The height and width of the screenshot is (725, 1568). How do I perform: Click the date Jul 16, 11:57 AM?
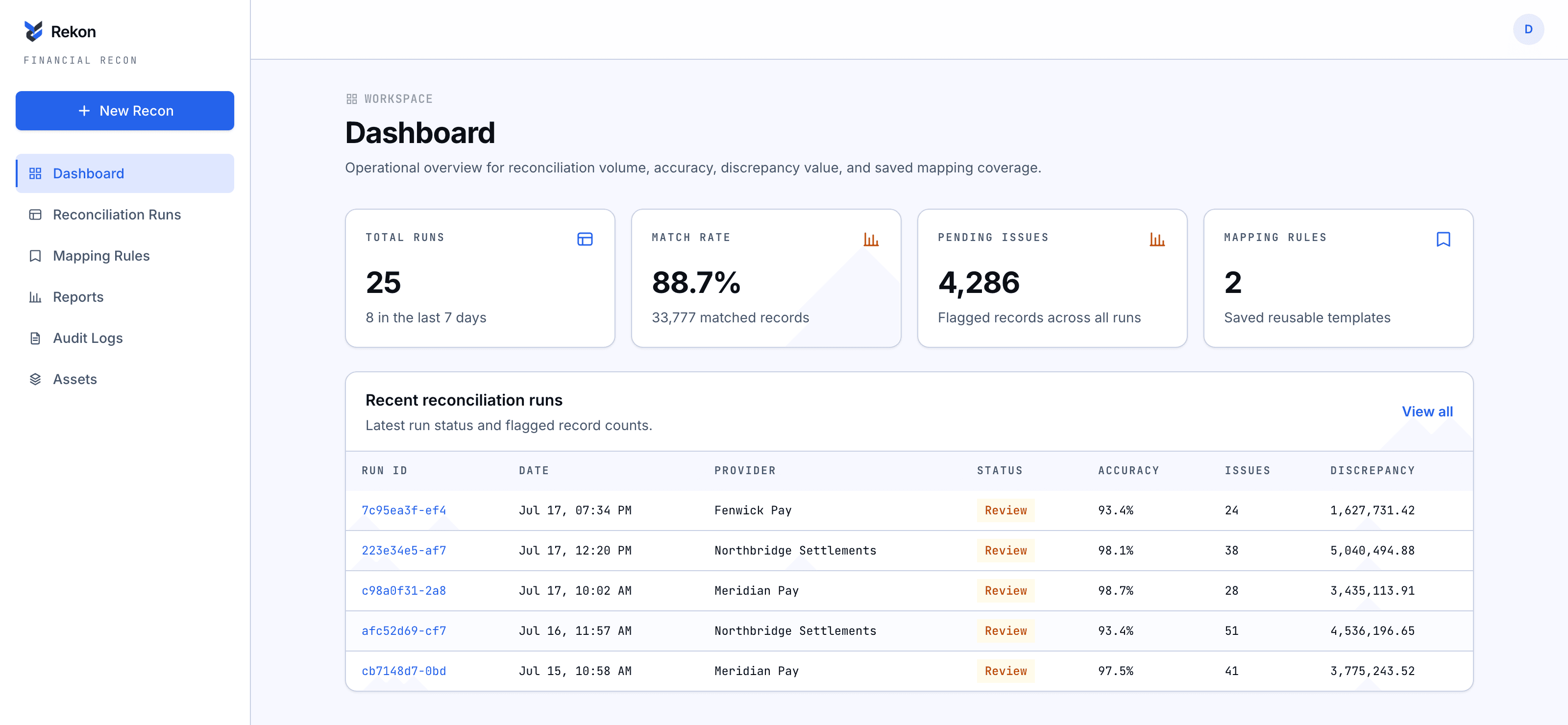[x=575, y=630]
